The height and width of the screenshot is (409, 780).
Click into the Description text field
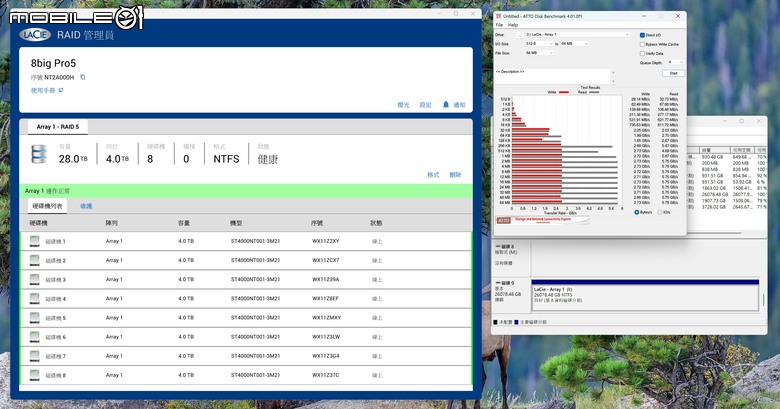[552, 76]
